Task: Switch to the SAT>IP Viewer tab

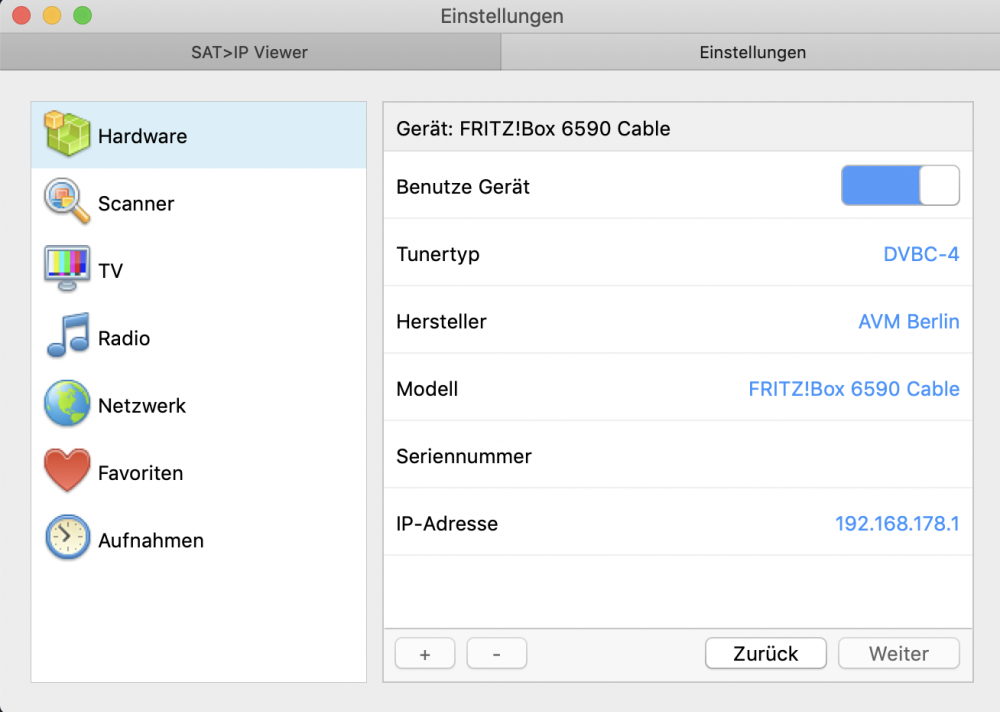Action: tap(250, 52)
